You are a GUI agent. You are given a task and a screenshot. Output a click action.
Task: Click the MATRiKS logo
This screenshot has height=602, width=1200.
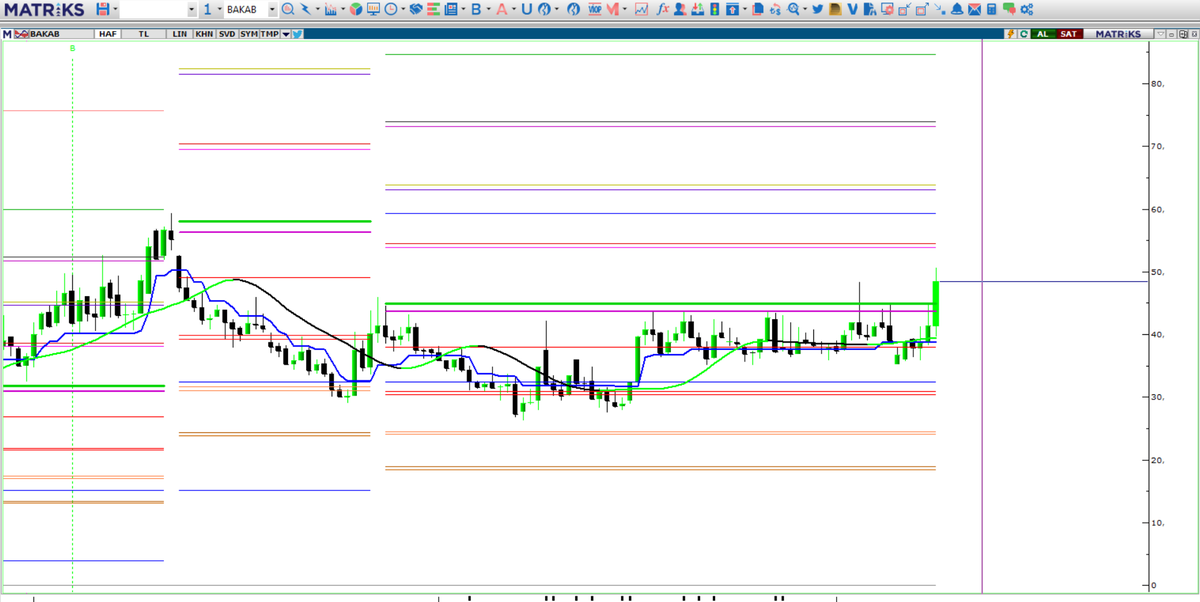(x=43, y=9)
